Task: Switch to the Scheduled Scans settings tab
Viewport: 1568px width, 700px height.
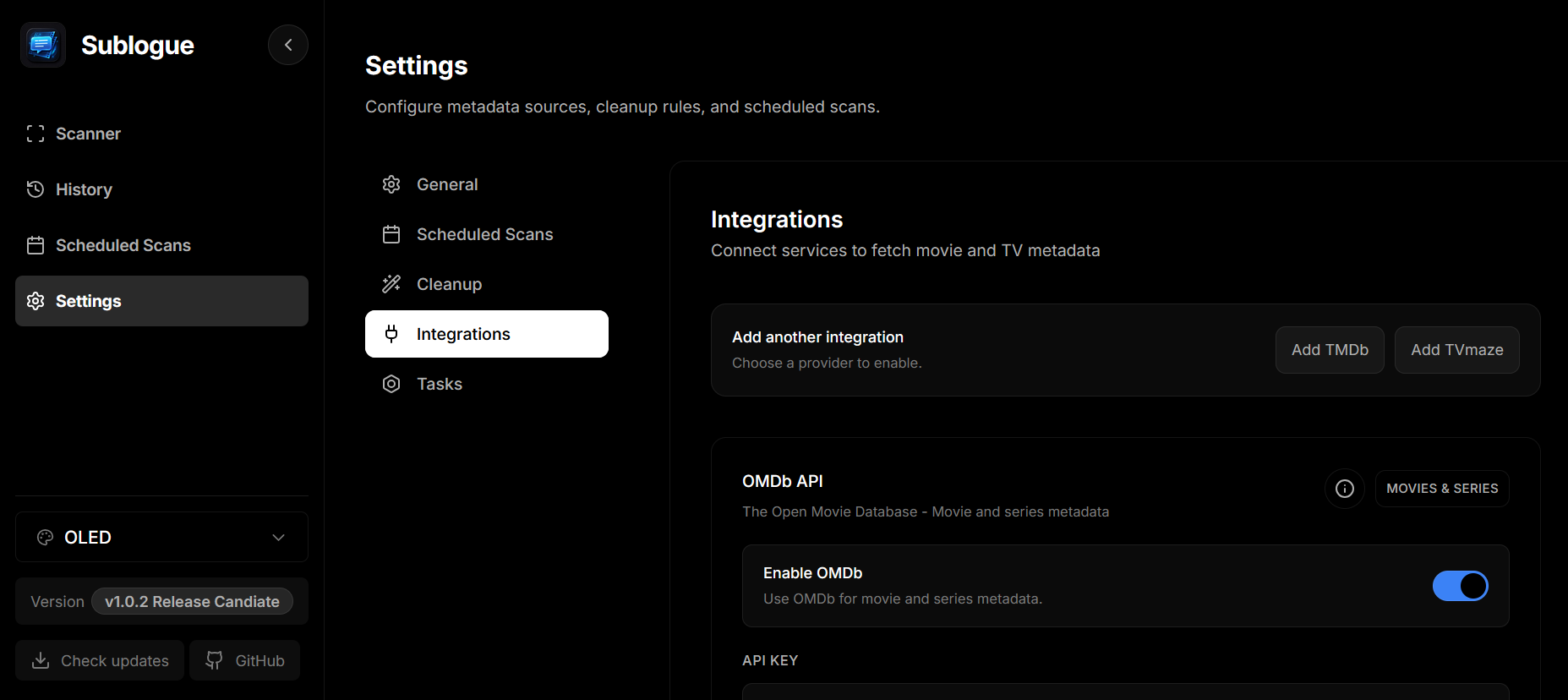Action: [x=487, y=234]
